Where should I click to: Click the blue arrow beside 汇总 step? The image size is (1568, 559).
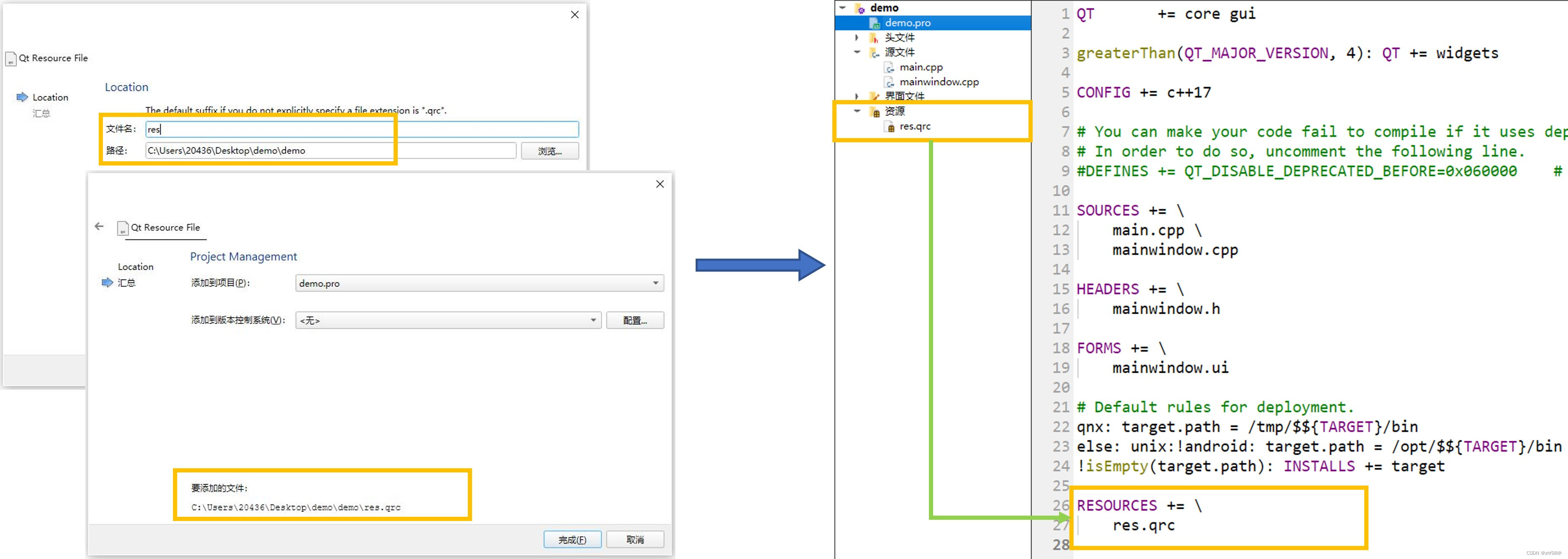[107, 282]
